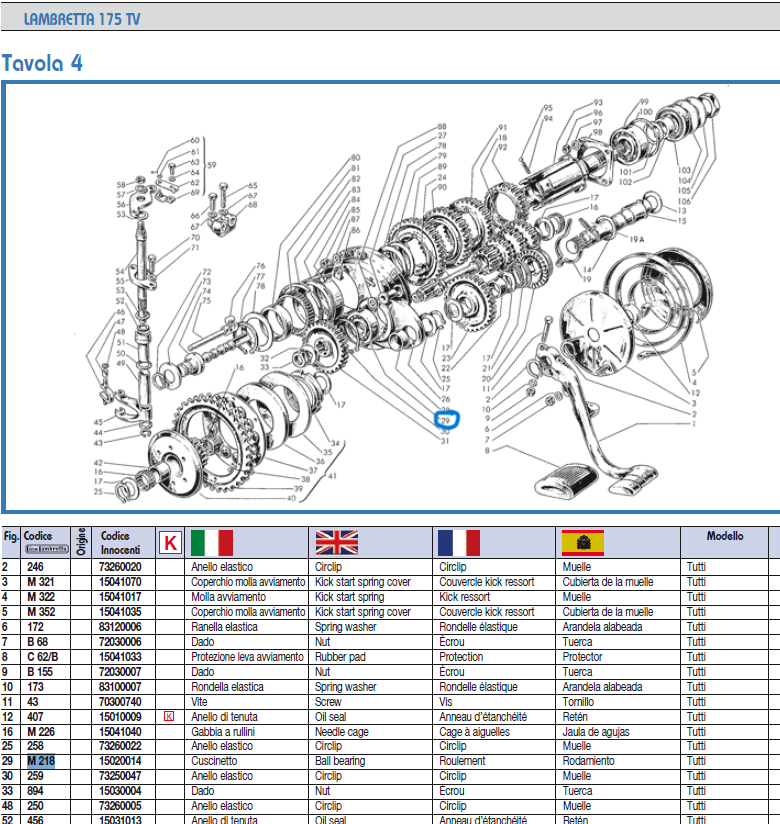Image resolution: width=780 pixels, height=824 pixels.
Task: Click the 'Ball bearing' cell
Action: pos(340,761)
